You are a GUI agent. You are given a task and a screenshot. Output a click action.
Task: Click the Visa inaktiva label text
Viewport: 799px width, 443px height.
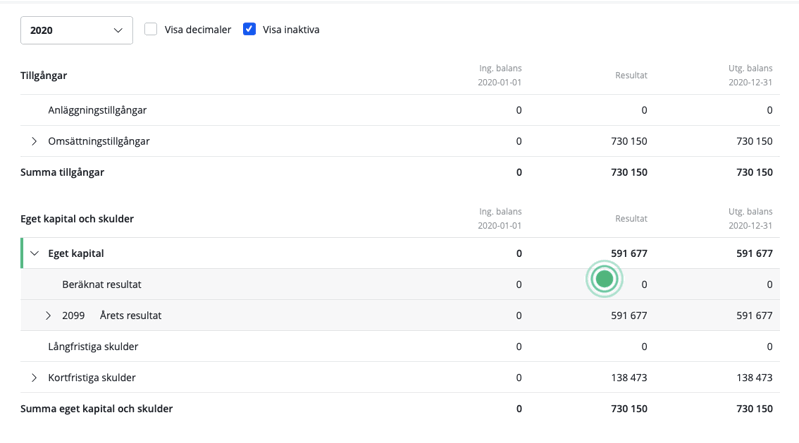(x=291, y=30)
